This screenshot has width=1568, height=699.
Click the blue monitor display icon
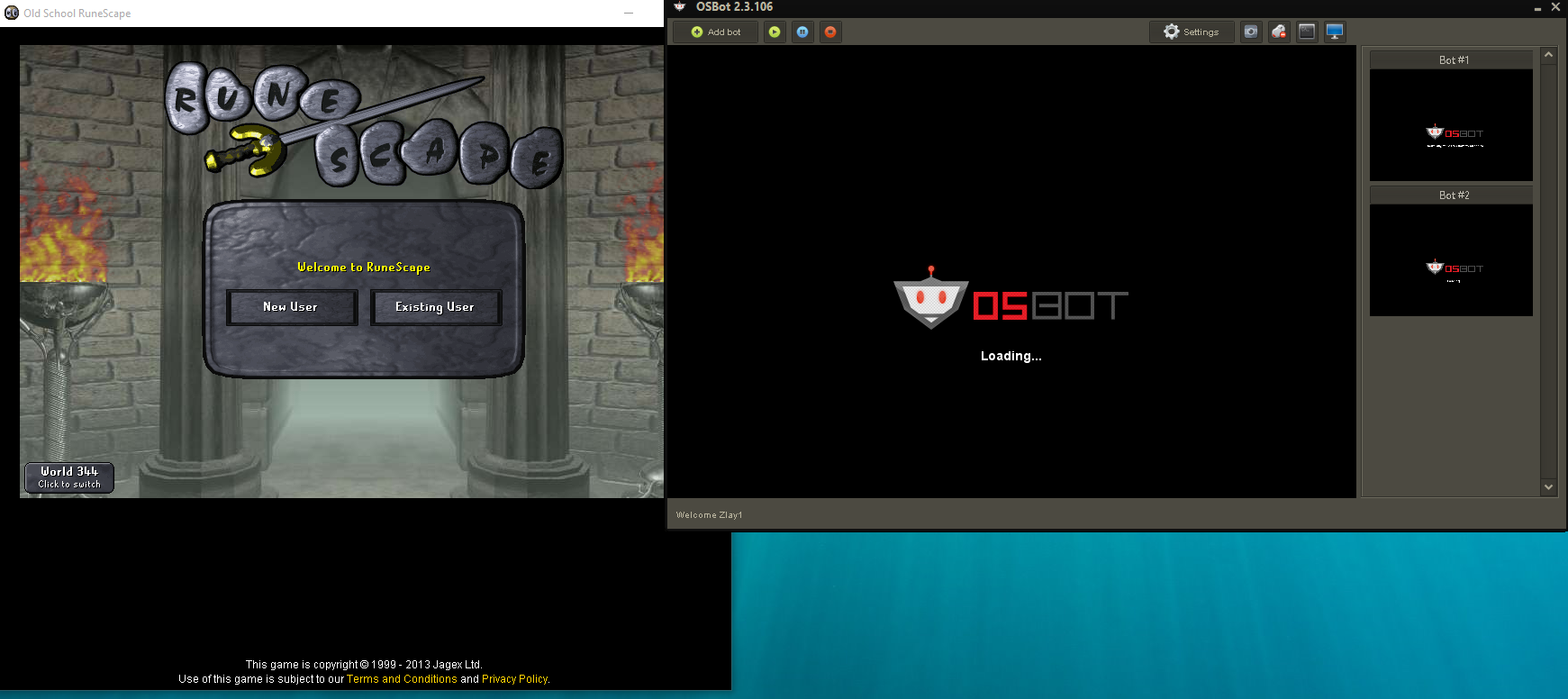1335,32
